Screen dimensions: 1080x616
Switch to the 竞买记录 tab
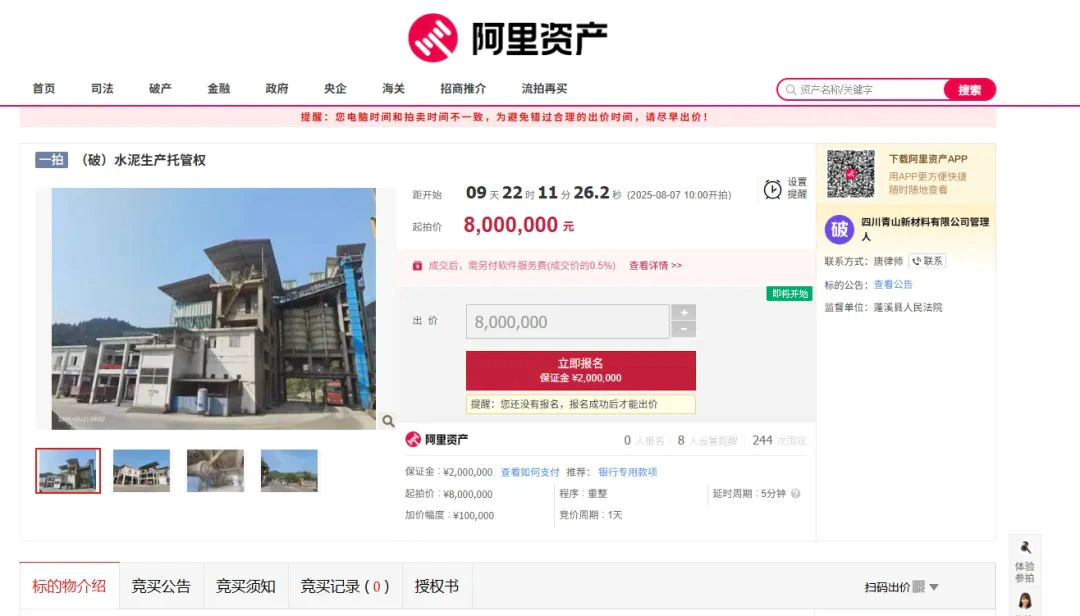[x=344, y=586]
